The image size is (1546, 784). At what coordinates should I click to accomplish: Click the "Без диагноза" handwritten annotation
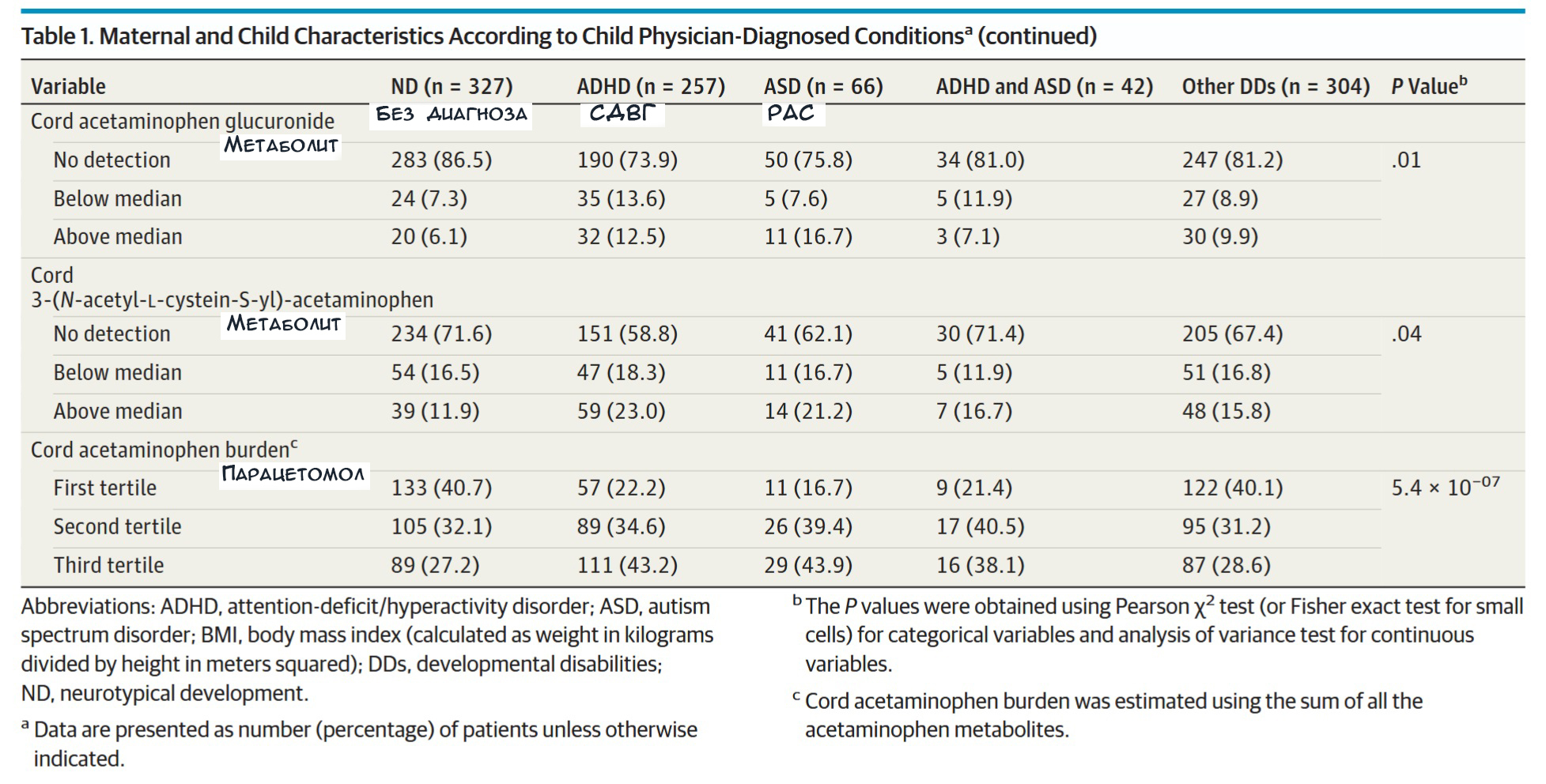[x=452, y=115]
